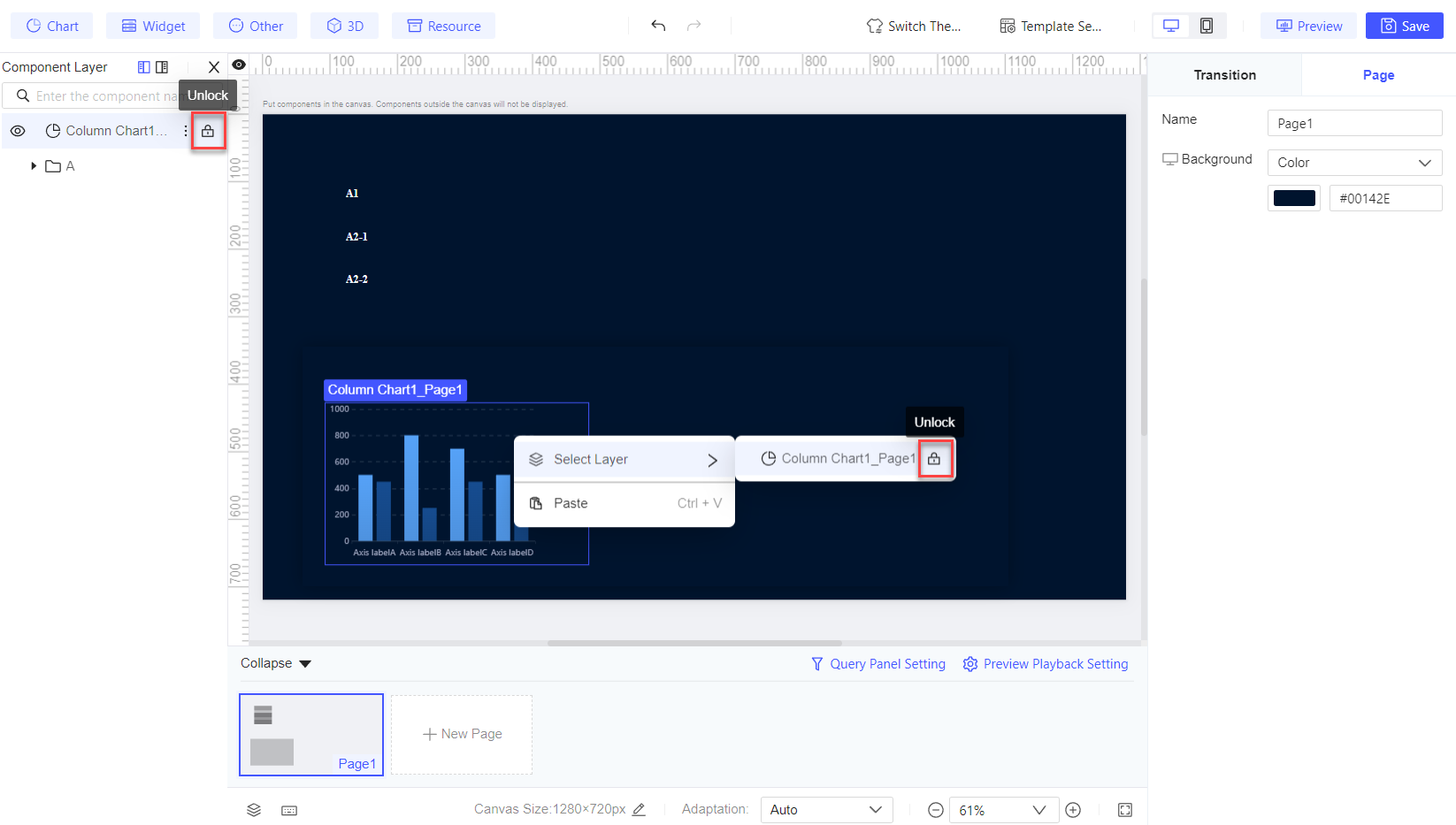Expand the folder A in Component Layer

(x=33, y=165)
